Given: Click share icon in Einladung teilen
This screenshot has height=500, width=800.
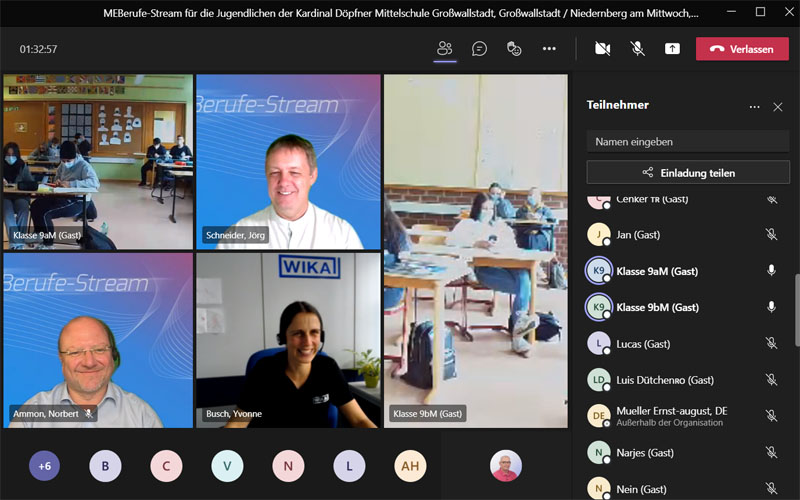Looking at the screenshot, I should [x=648, y=173].
